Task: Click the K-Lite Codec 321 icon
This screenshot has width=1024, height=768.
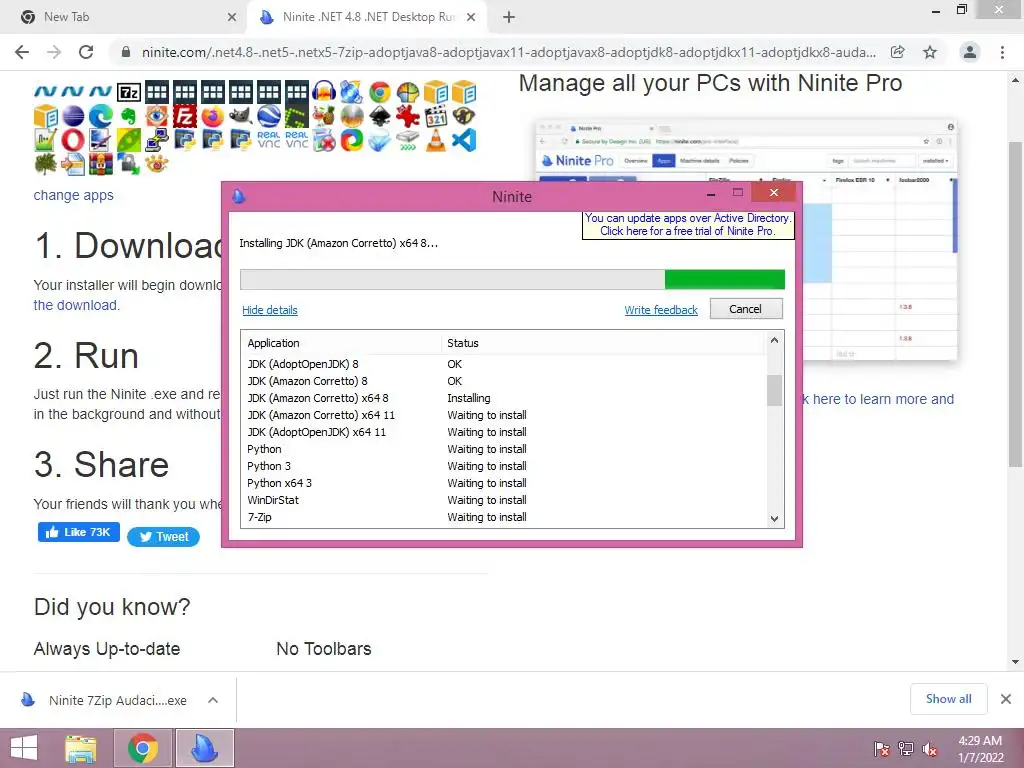Action: (436, 116)
